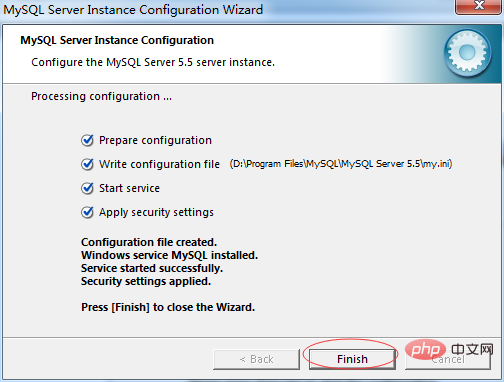Click the Prepare configuration step label

point(155,140)
